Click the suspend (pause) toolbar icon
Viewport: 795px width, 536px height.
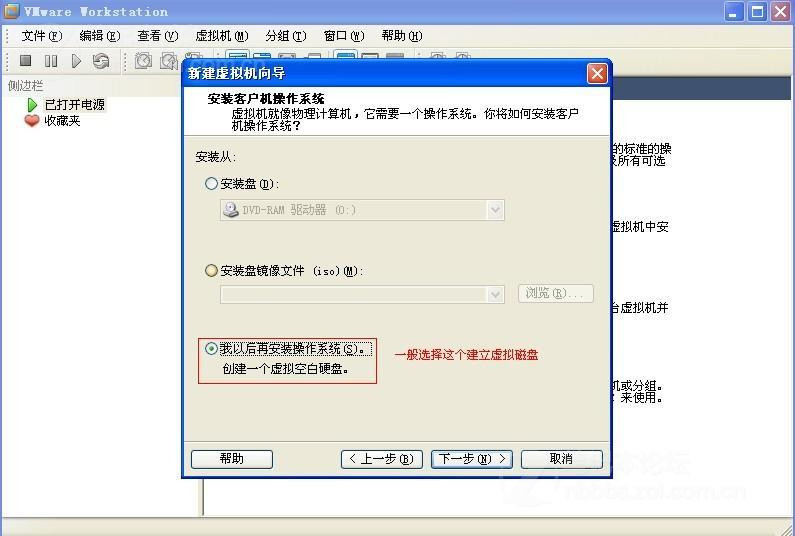(51, 61)
